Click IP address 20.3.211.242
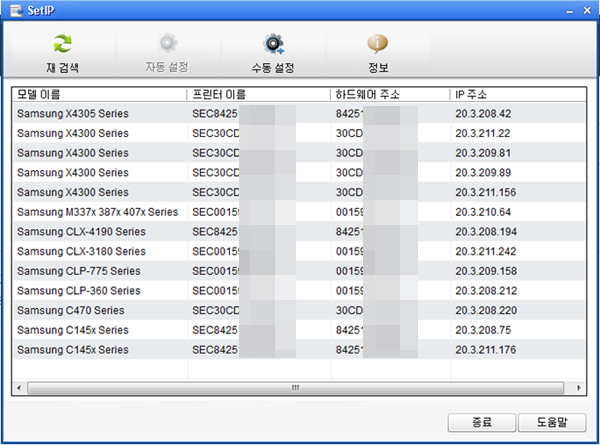The height and width of the screenshot is (445, 600). point(486,251)
